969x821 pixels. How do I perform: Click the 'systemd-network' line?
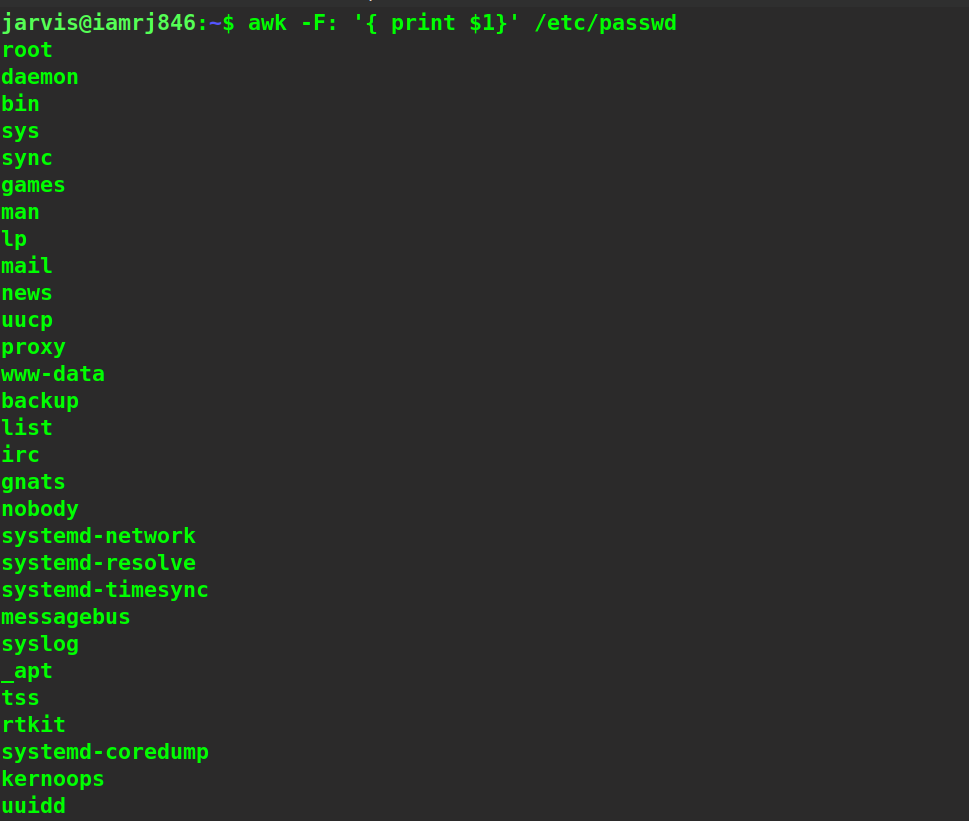98,536
